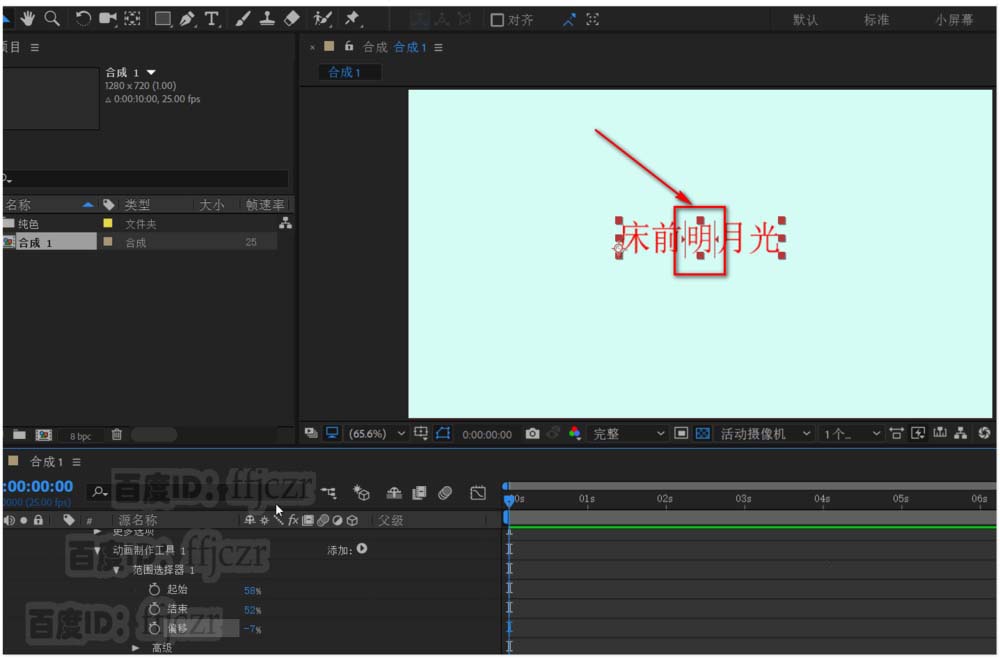Select the Hand tool
Image resolution: width=1000 pixels, height=658 pixels.
coord(27,19)
